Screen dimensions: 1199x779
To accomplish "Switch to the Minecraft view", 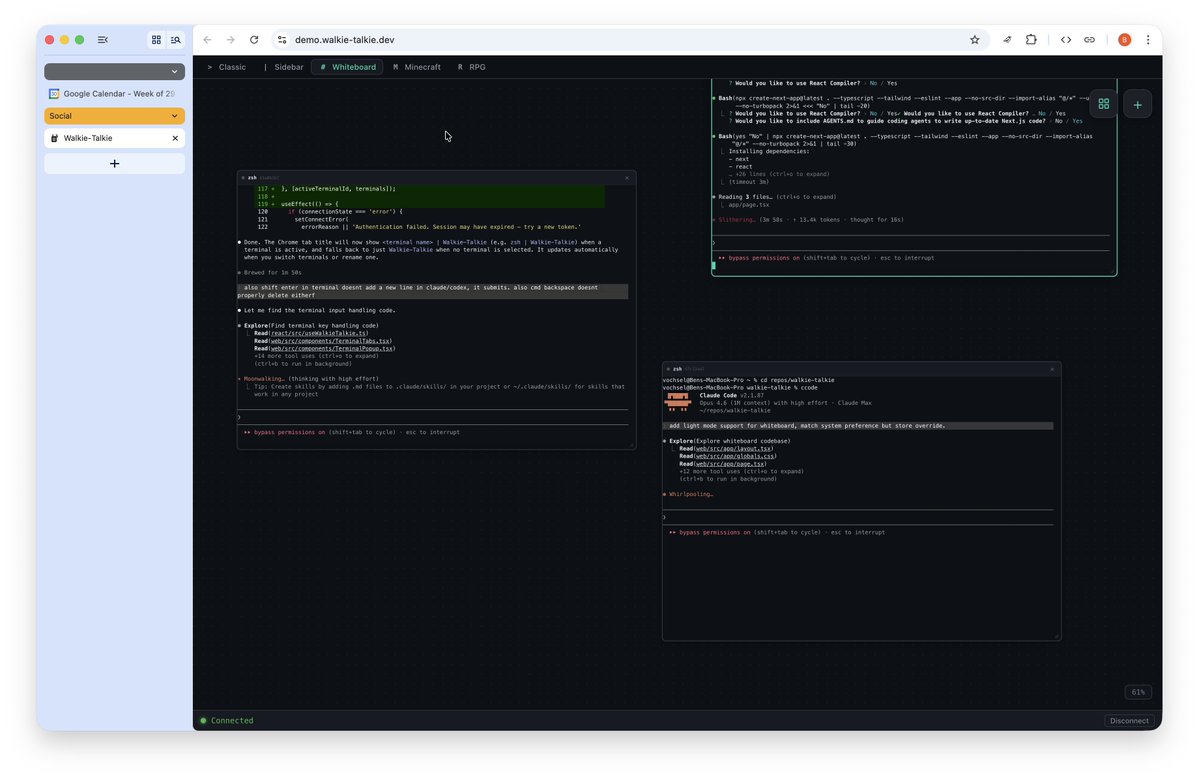I will 417,67.
